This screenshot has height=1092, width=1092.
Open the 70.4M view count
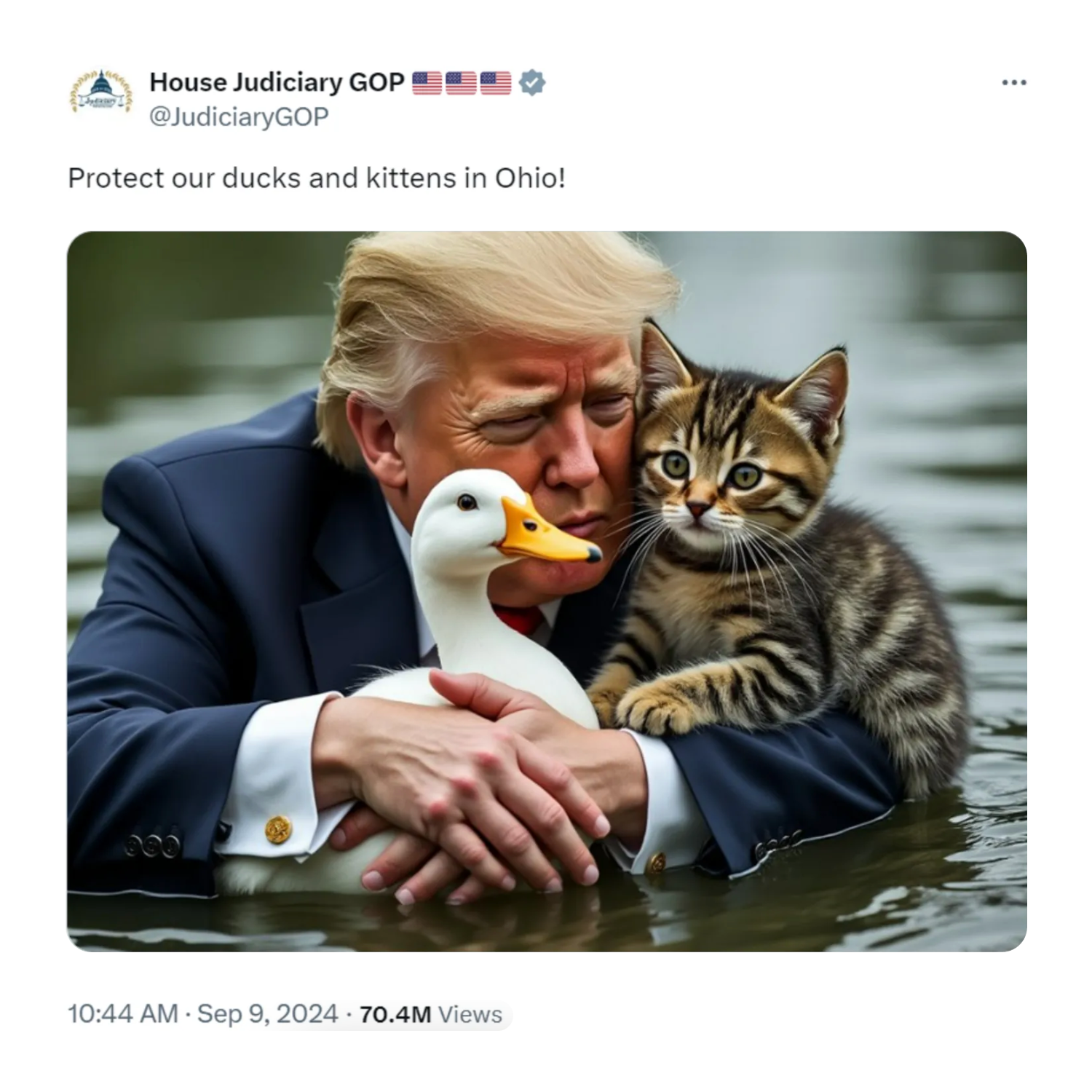tap(395, 1014)
